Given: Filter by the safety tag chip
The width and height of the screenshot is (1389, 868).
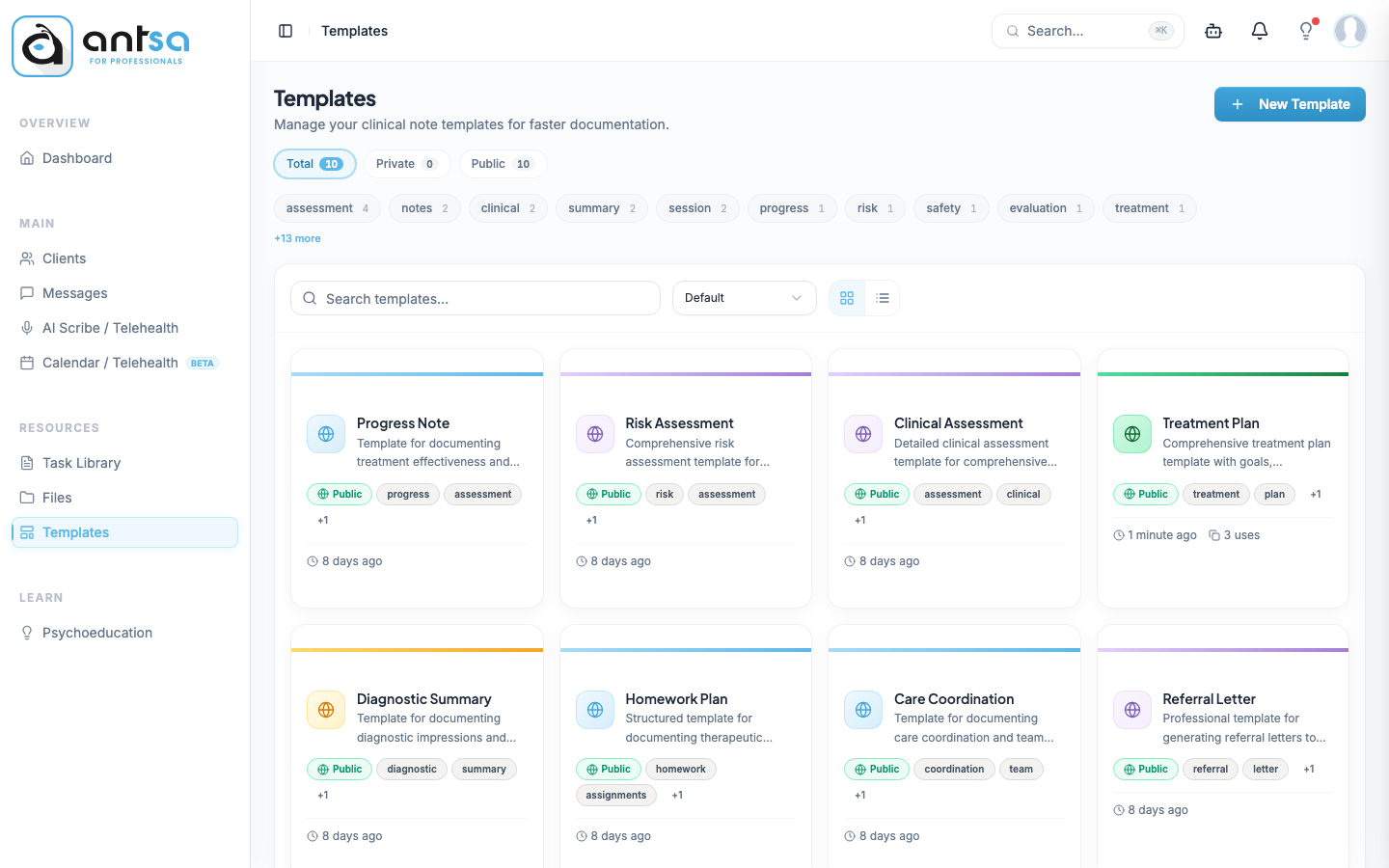Looking at the screenshot, I should pyautogui.click(x=951, y=208).
